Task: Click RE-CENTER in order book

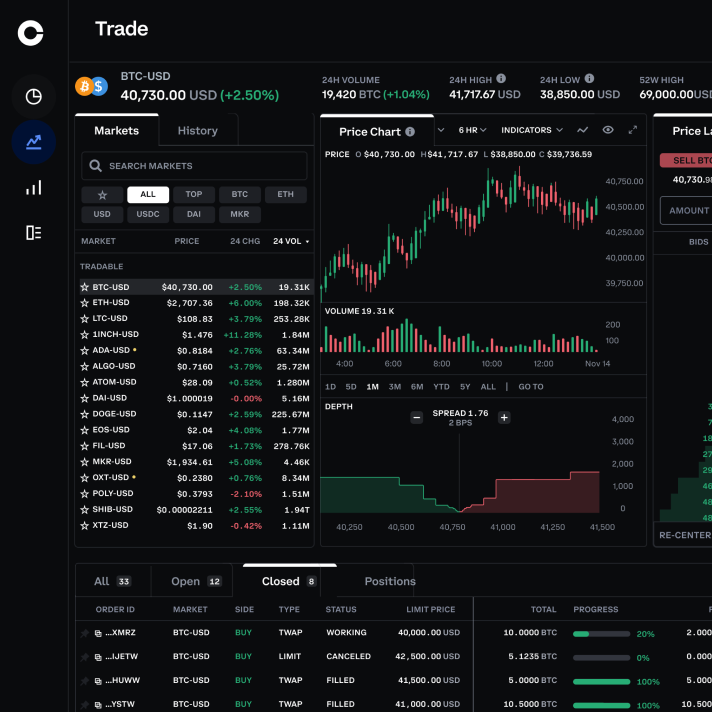Action: point(685,535)
